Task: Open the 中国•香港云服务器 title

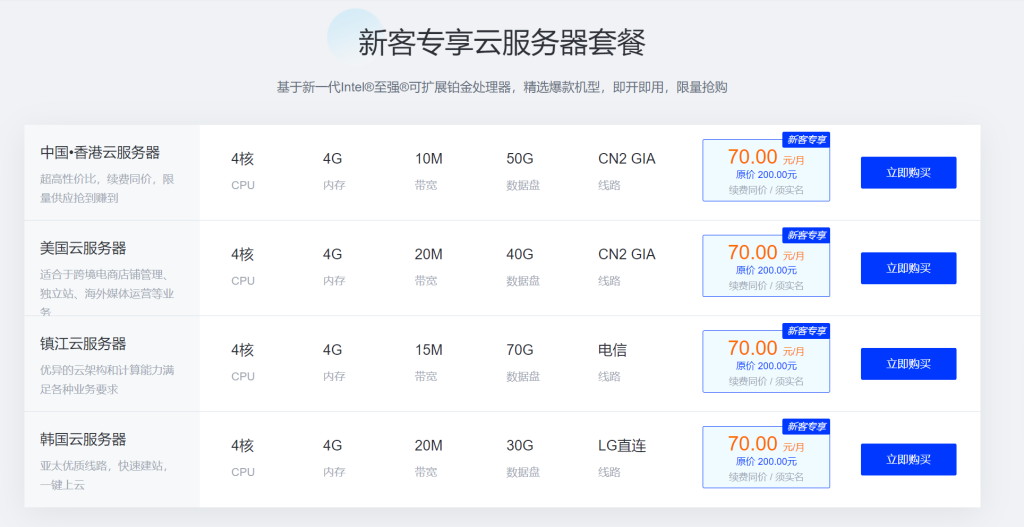Action: pos(100,153)
